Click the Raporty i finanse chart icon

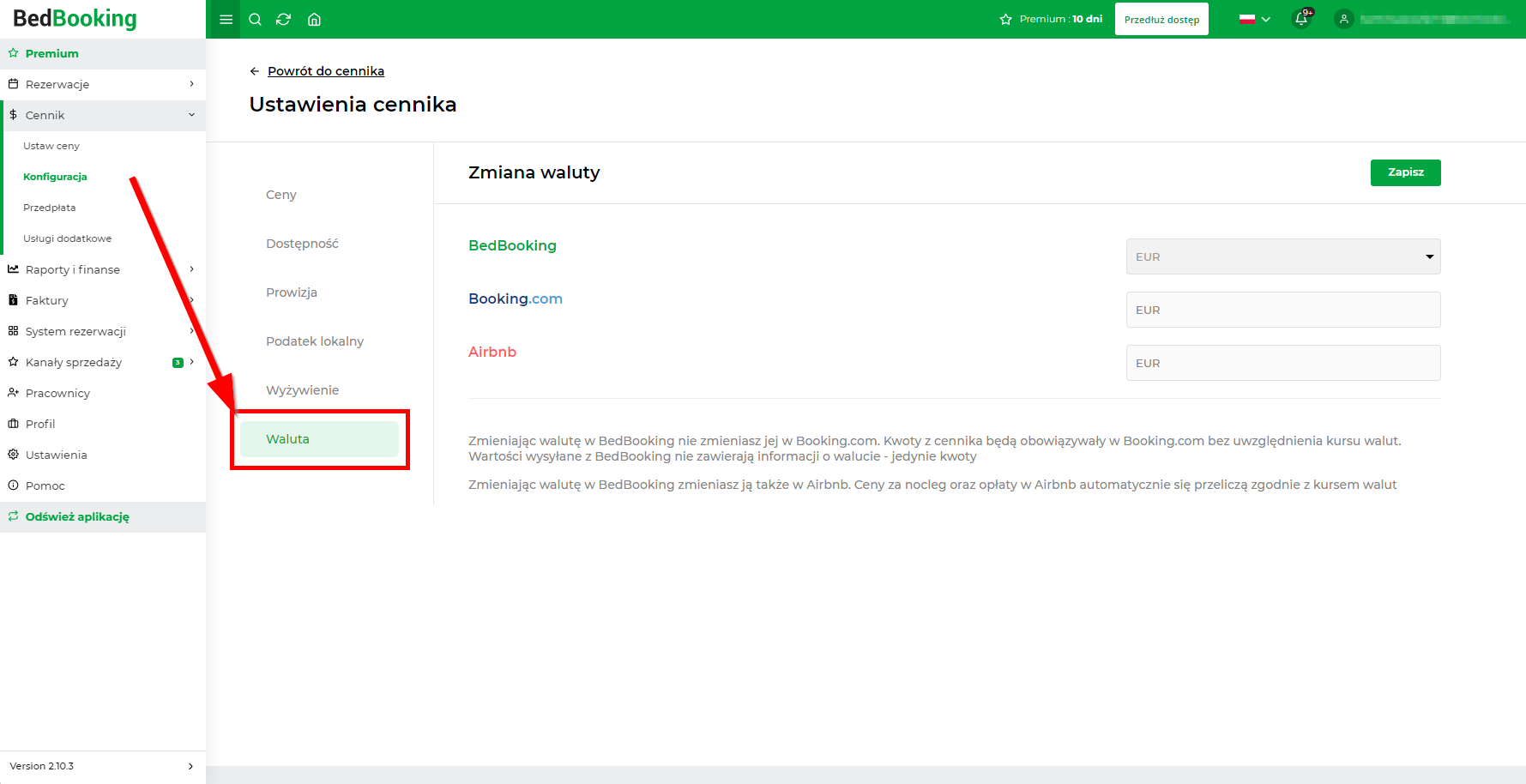click(x=13, y=269)
